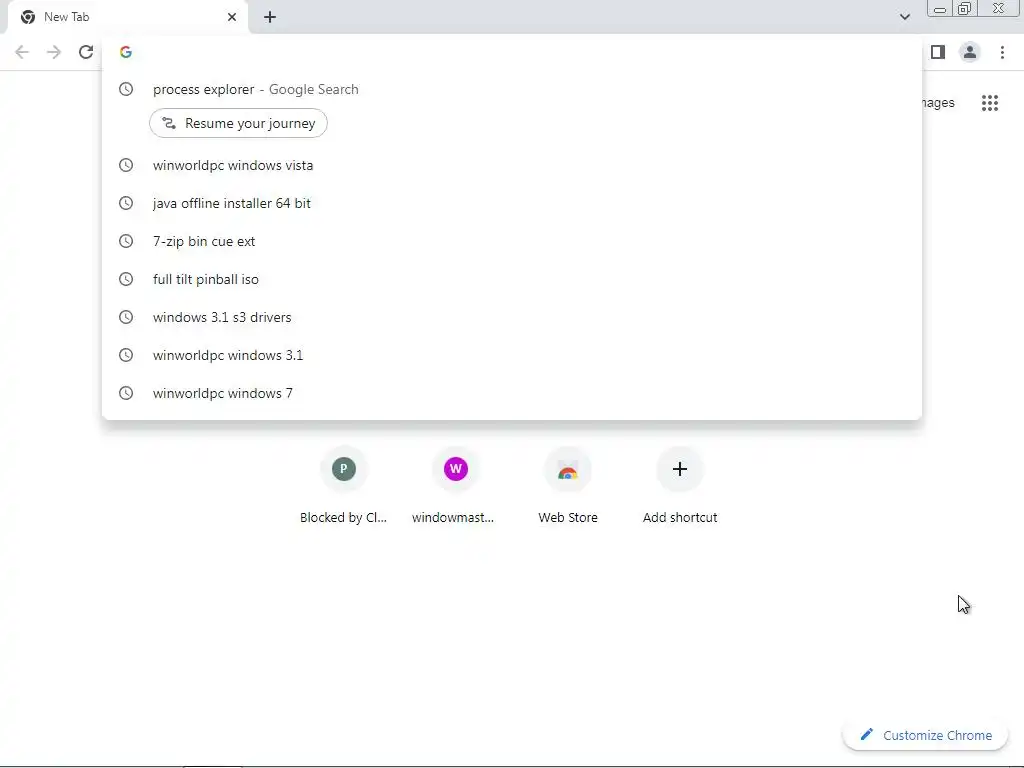Image resolution: width=1024 pixels, height=768 pixels.
Task: Select winworldpc windows 7 suggestion
Action: pyautogui.click(x=512, y=392)
